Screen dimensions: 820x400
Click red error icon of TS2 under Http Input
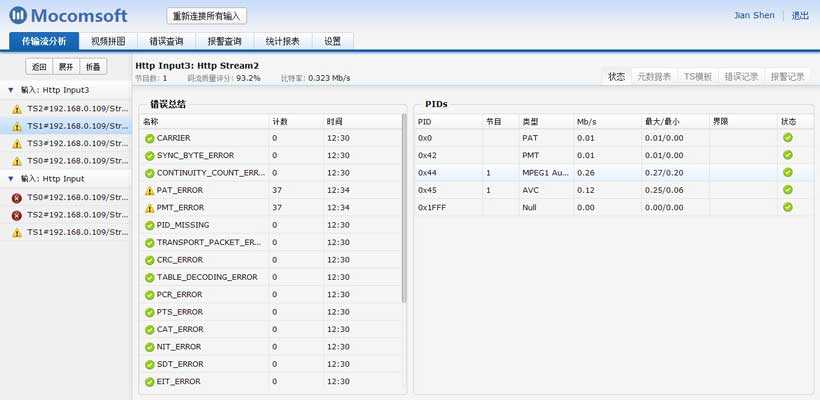17,215
